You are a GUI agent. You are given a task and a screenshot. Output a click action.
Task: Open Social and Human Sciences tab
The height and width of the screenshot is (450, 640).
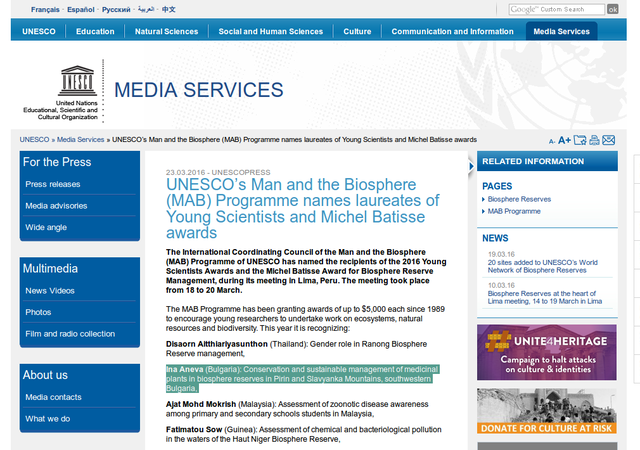coord(271,31)
